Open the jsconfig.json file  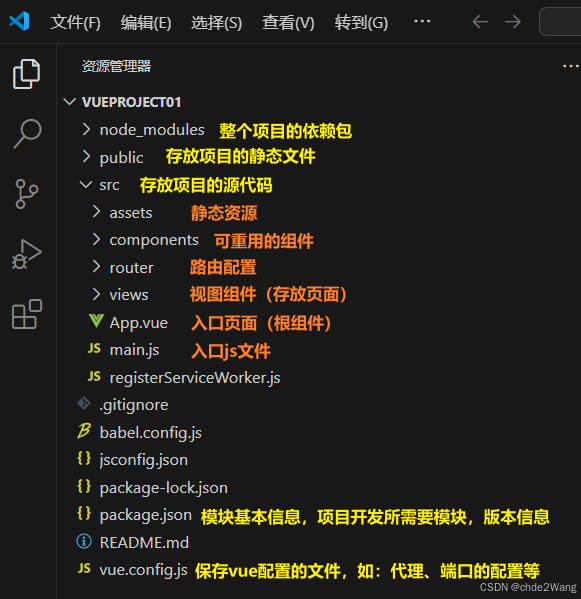pos(144,460)
